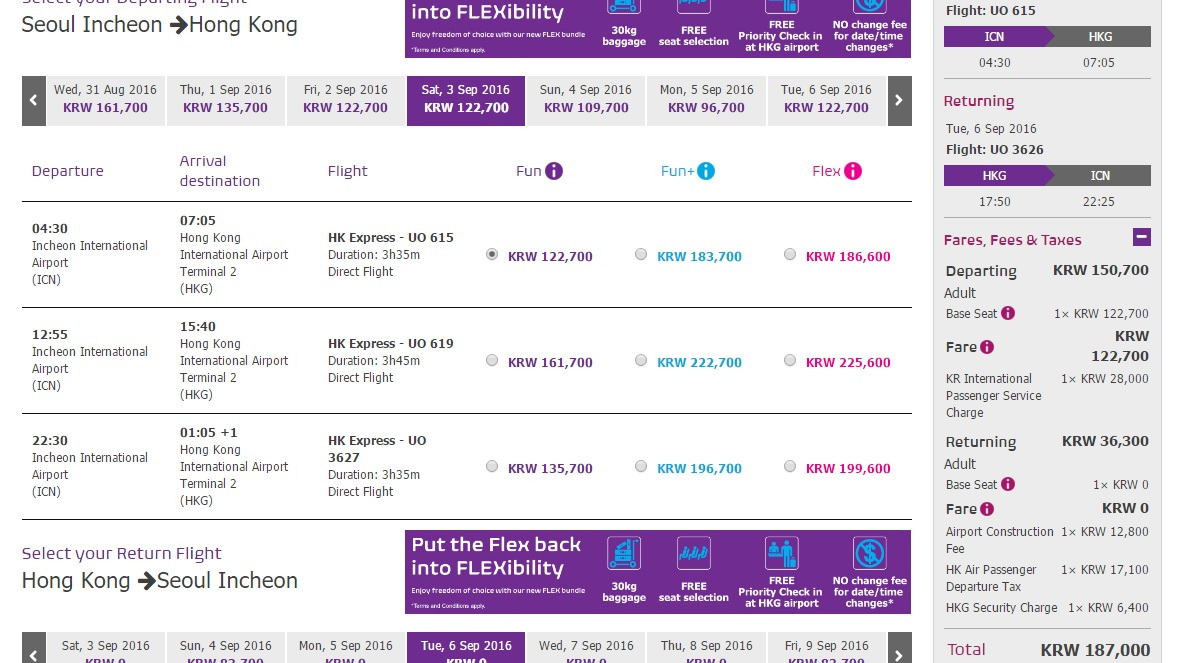Click the Flex fare info icon
Viewport: 1185px width, 663px height.
click(x=852, y=171)
